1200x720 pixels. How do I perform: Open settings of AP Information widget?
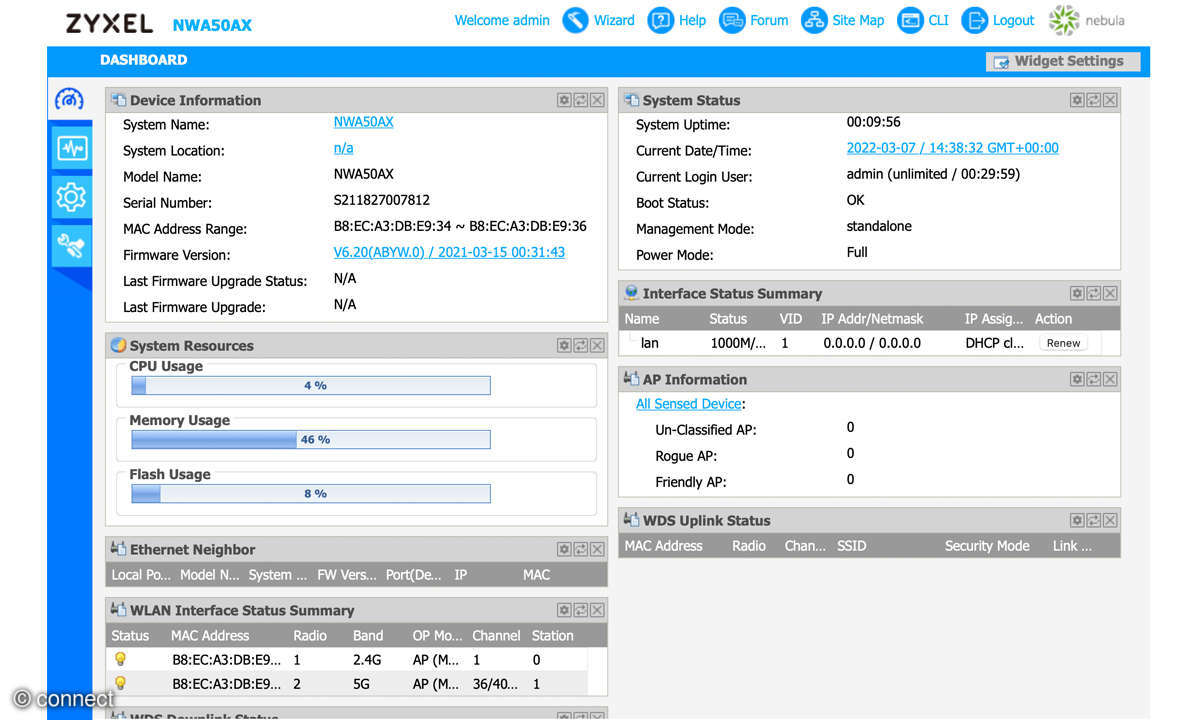pyautogui.click(x=1077, y=379)
